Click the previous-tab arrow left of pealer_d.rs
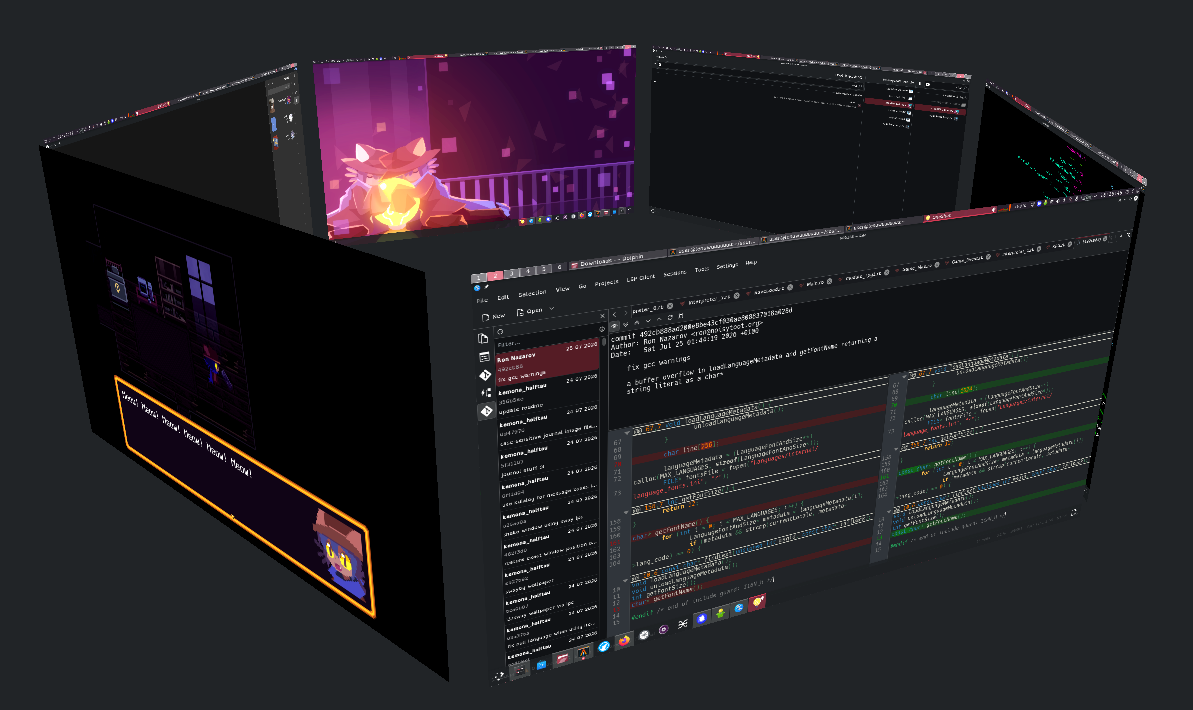The height and width of the screenshot is (710, 1193). tap(614, 314)
